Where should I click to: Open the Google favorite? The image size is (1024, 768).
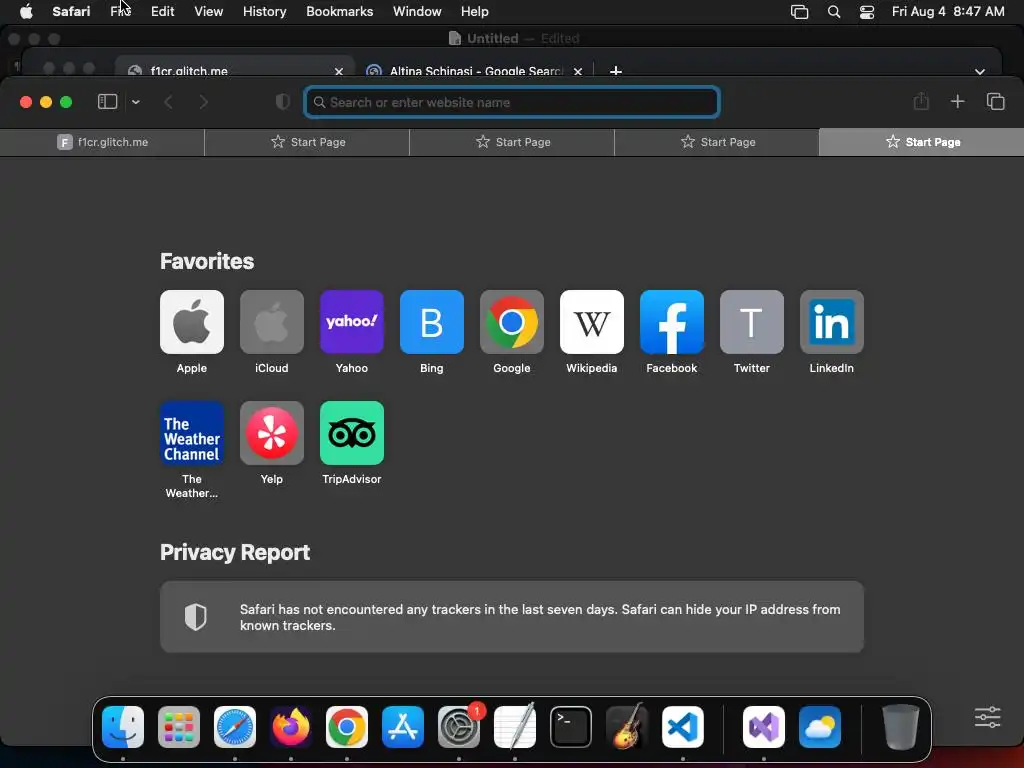511,322
